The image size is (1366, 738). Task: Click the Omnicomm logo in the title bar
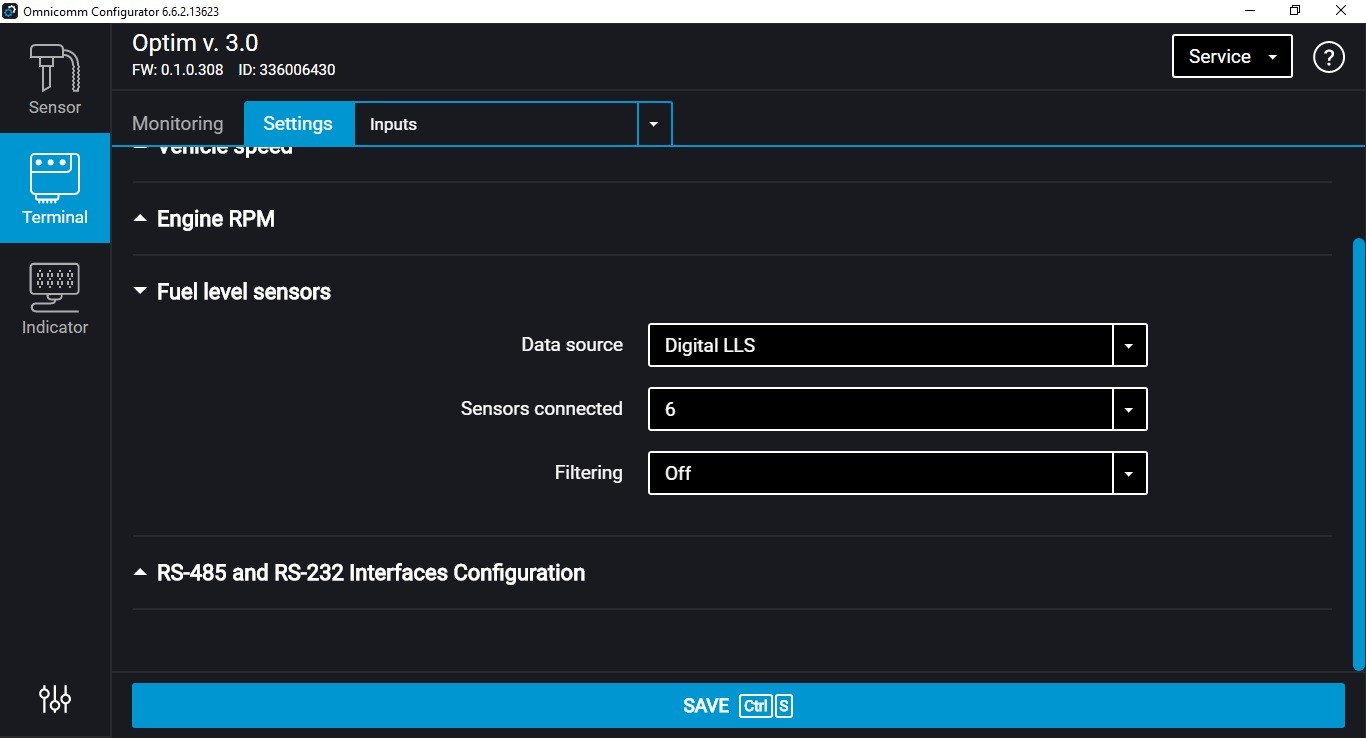tap(10, 11)
